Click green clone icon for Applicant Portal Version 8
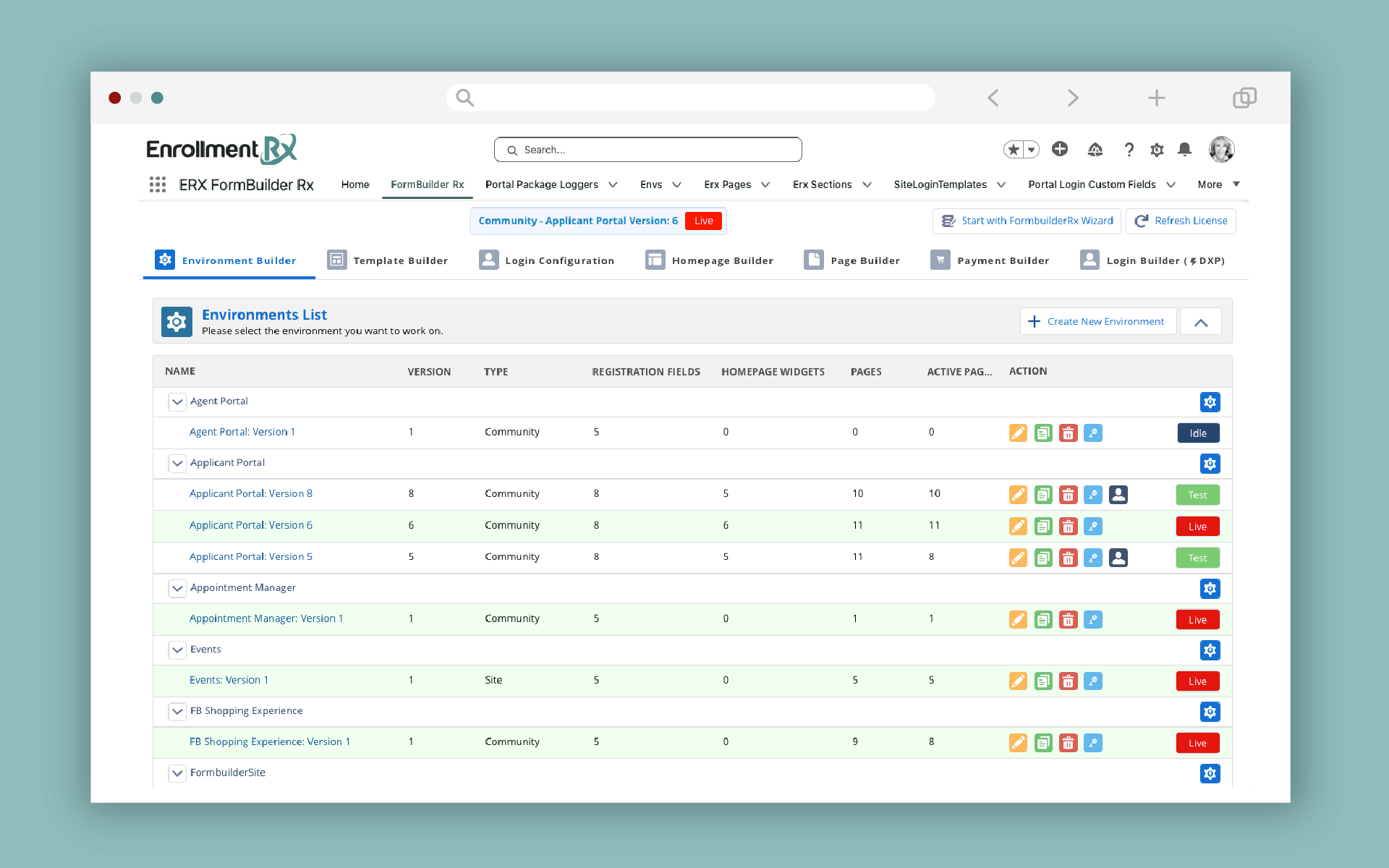Screen dimensions: 1389x868 click(1043, 495)
